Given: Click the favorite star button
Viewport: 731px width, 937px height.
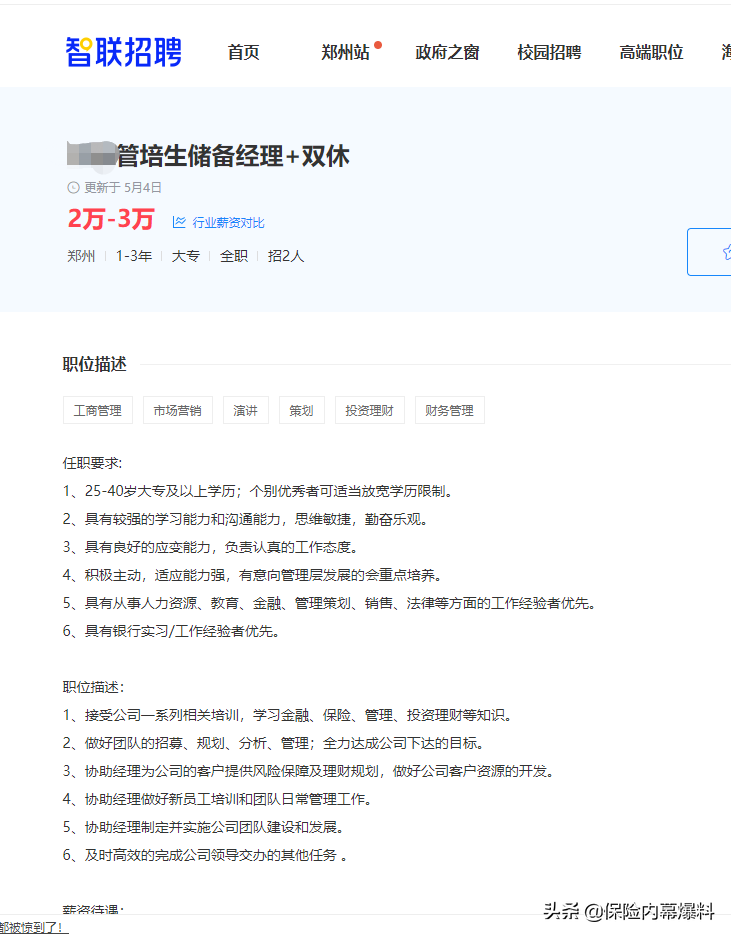Looking at the screenshot, I should (722, 252).
